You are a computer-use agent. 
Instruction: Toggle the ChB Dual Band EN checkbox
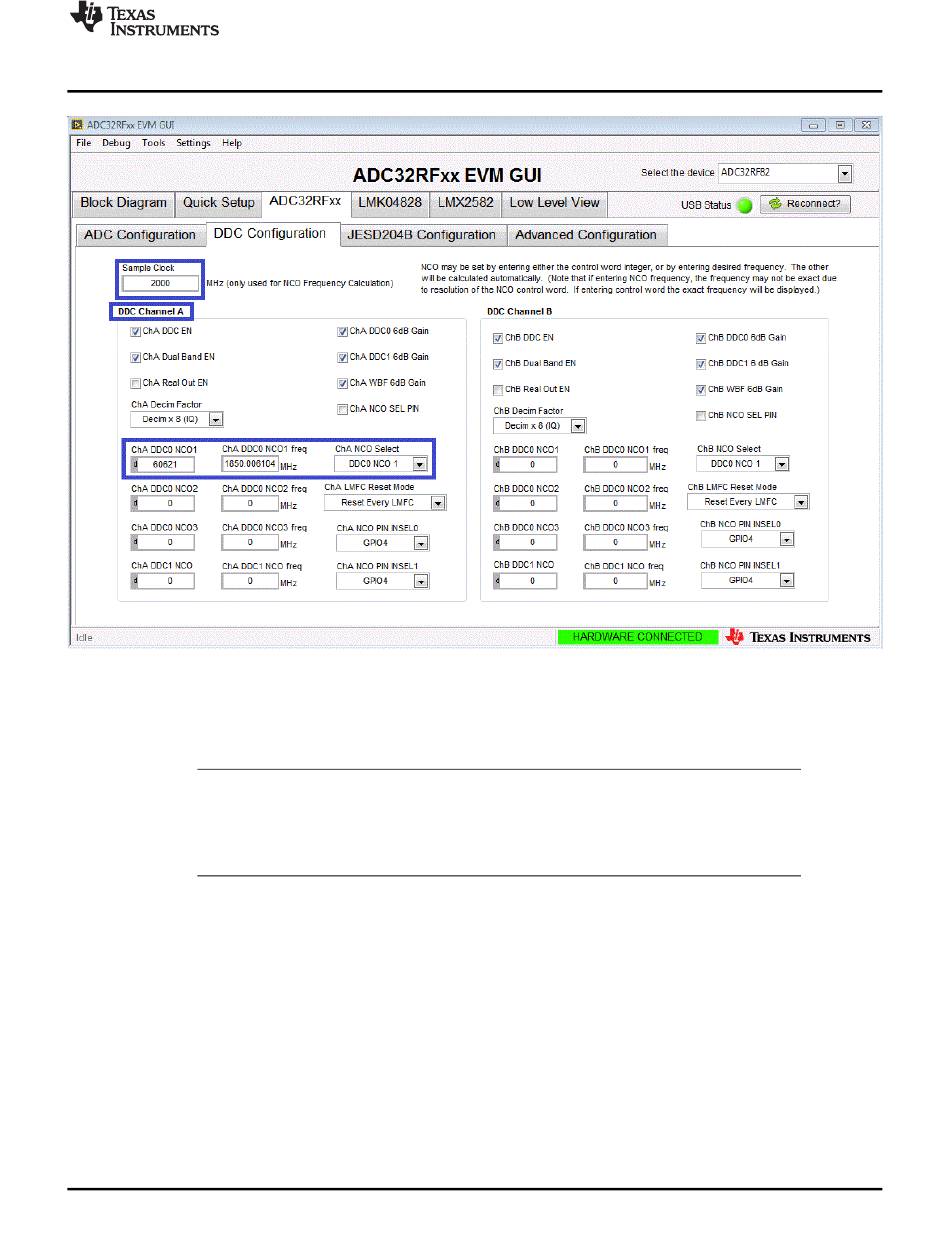[499, 364]
